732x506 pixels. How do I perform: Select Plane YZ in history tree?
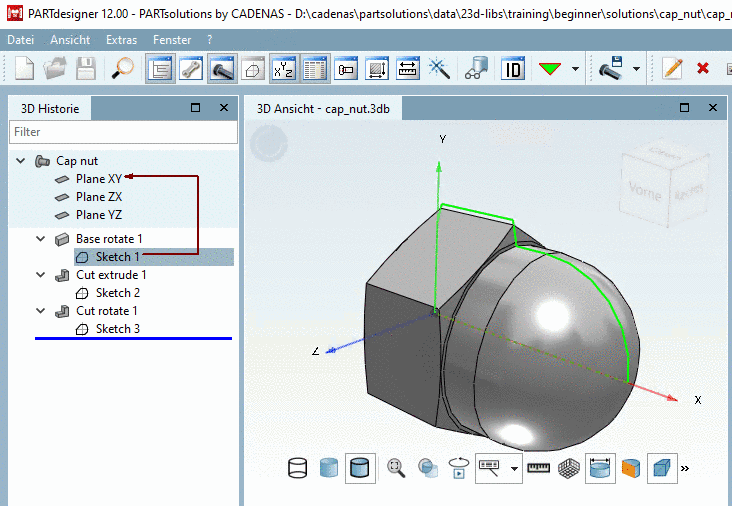[x=99, y=215]
